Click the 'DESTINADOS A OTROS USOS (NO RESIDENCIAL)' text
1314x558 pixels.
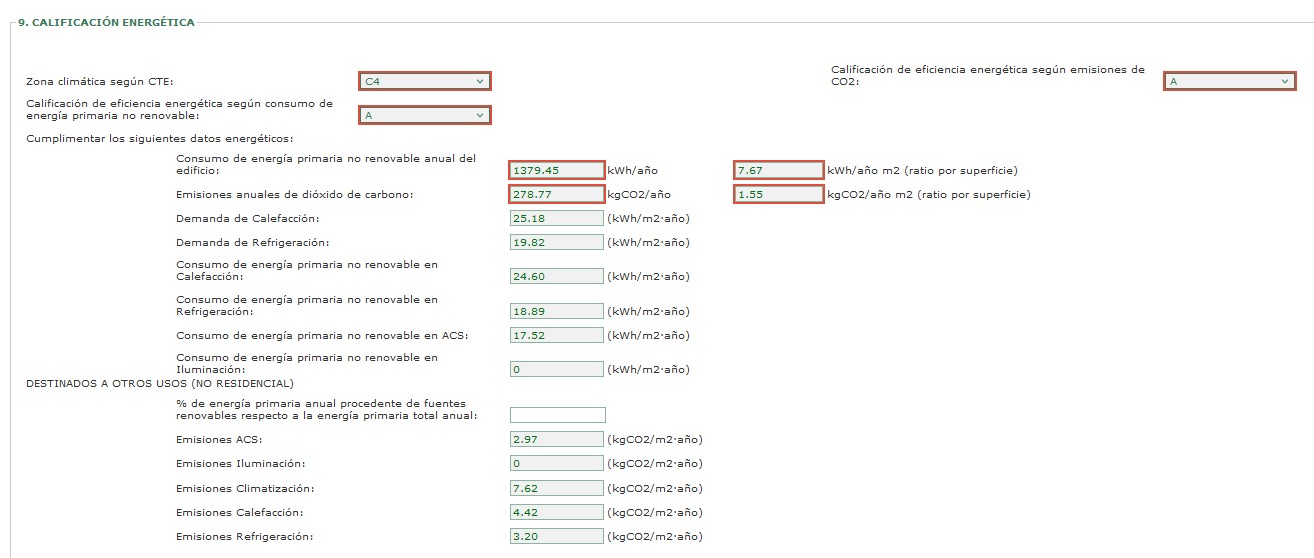pyautogui.click(x=160, y=383)
